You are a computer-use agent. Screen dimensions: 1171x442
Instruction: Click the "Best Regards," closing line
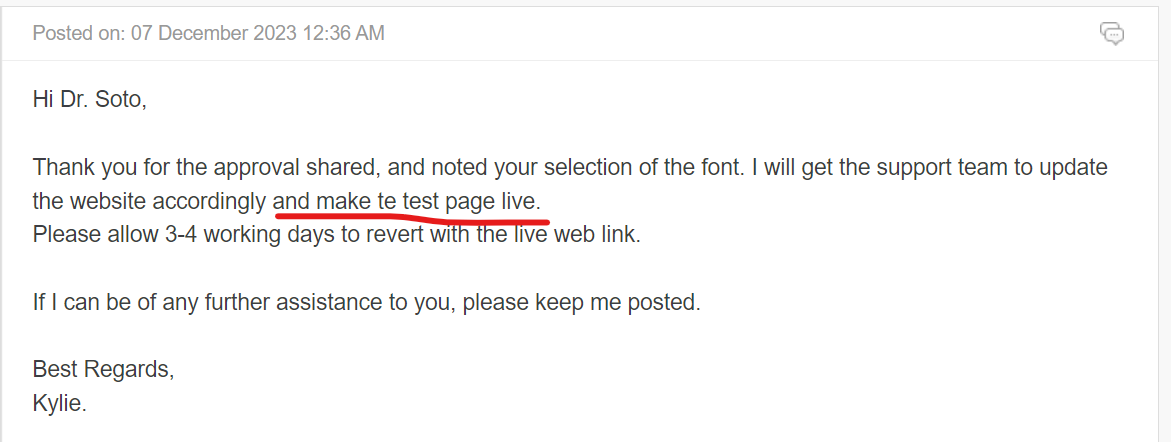coord(104,370)
